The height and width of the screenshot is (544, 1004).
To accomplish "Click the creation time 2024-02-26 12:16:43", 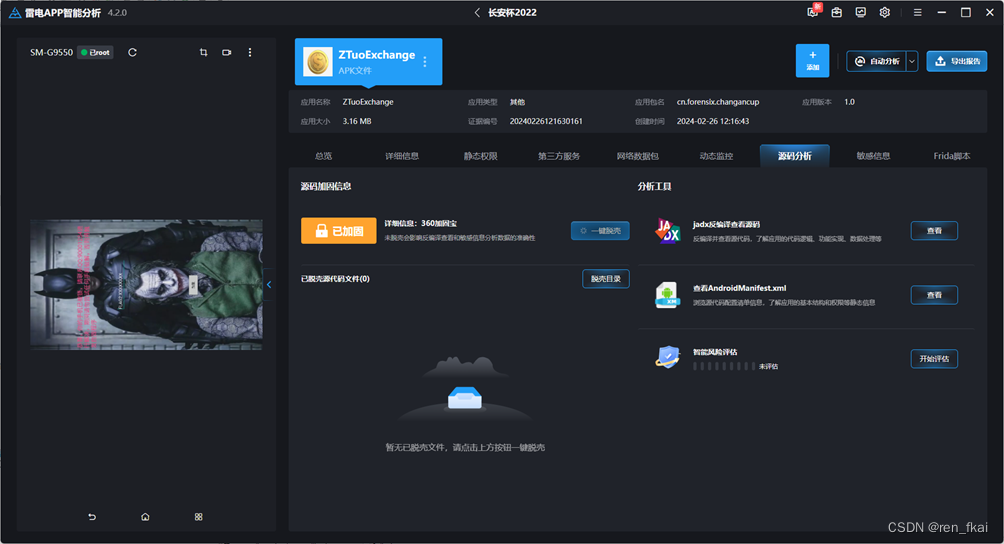I will [713, 121].
